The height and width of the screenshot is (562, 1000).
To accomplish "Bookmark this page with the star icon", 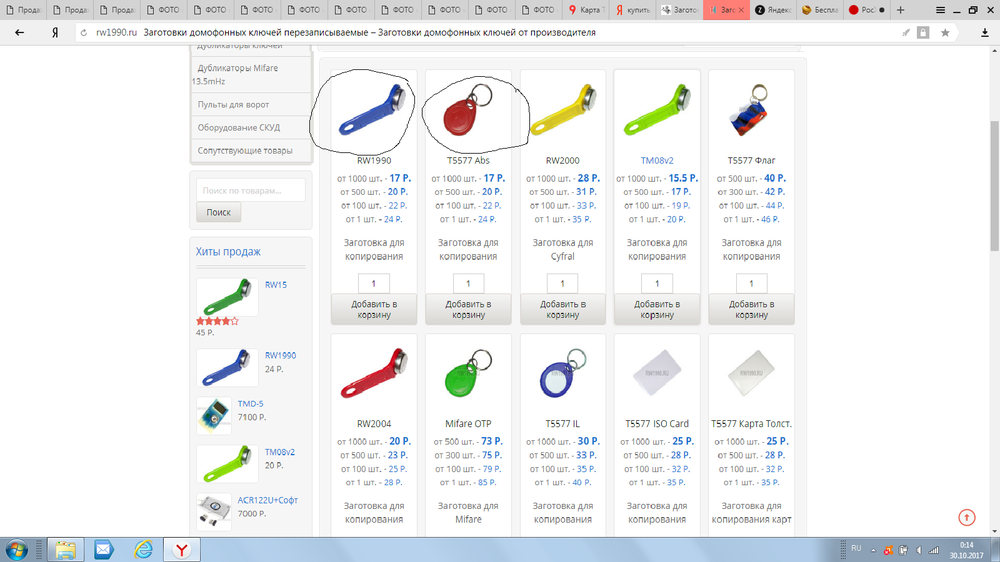I will point(945,33).
